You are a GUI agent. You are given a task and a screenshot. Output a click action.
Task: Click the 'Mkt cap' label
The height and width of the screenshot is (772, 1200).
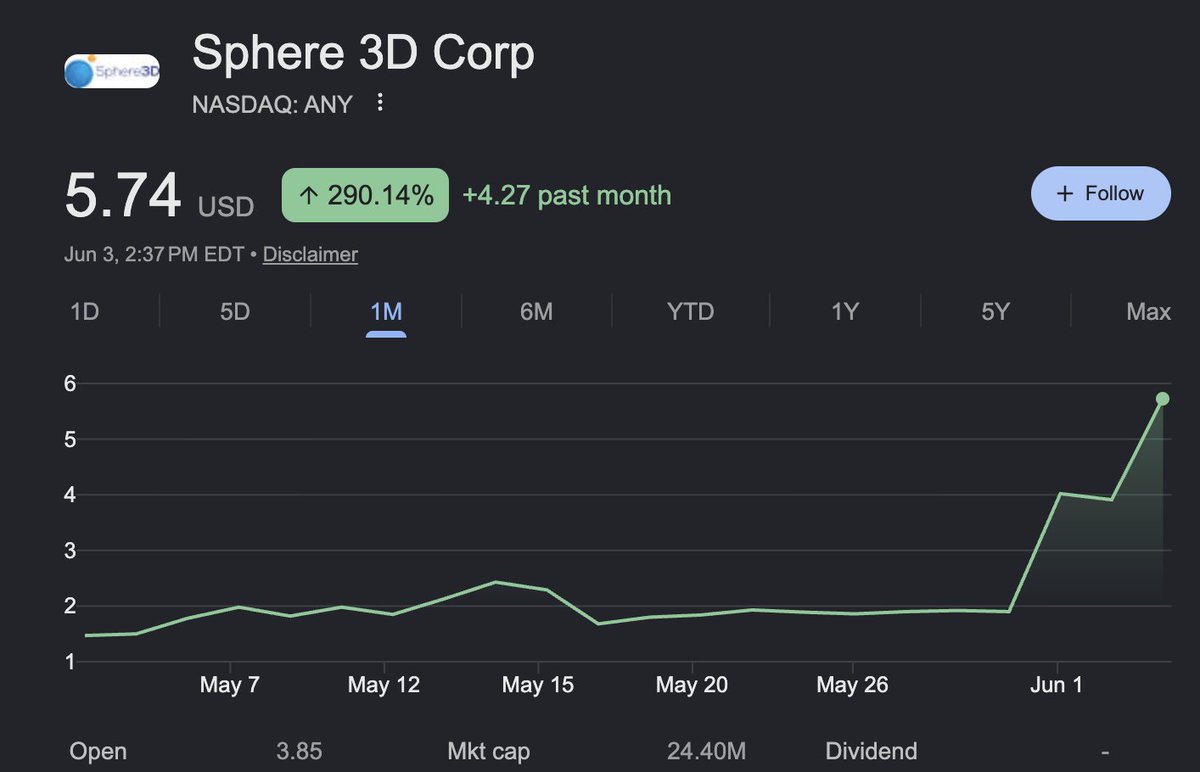click(489, 751)
